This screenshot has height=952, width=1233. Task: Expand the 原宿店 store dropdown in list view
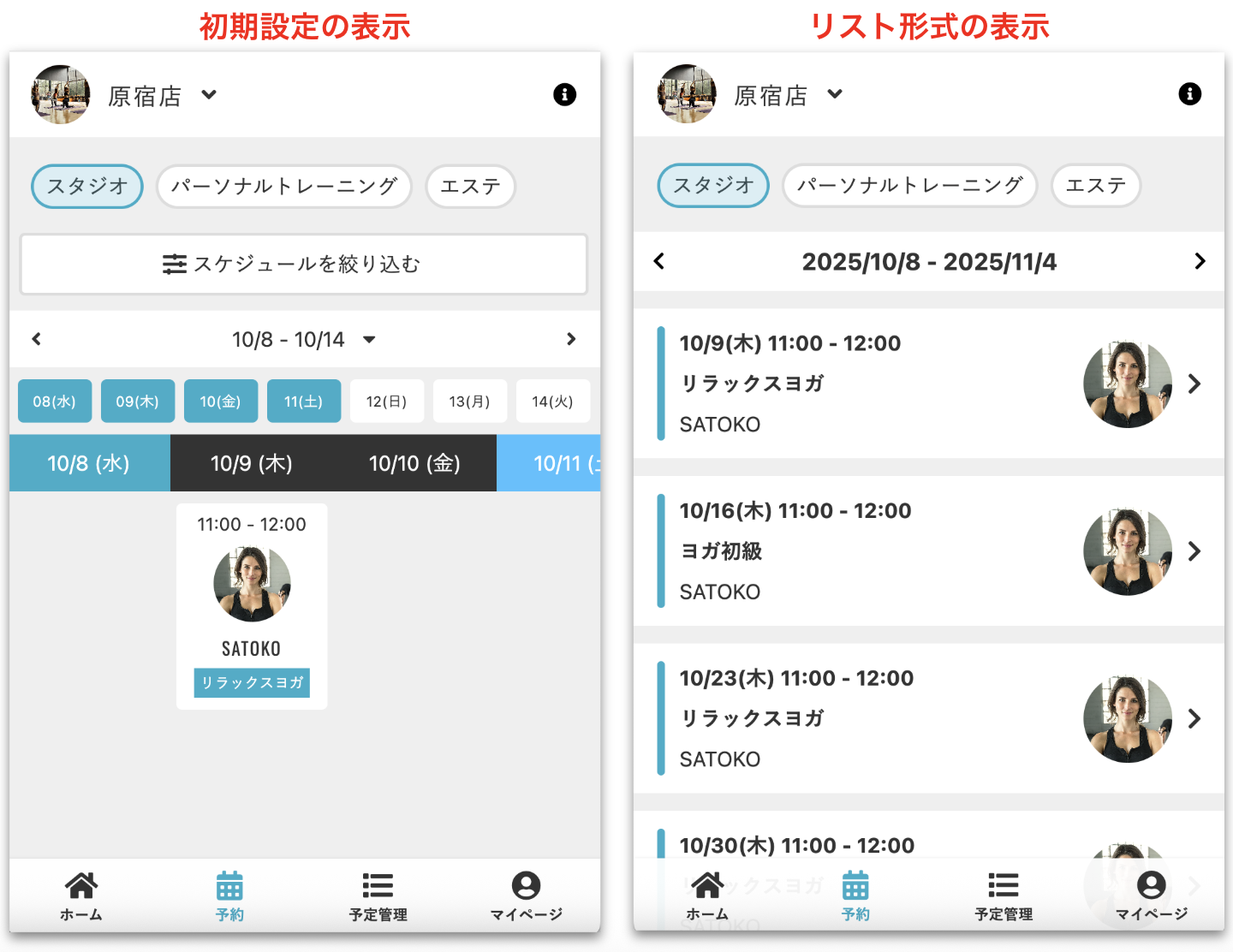pyautogui.click(x=835, y=94)
